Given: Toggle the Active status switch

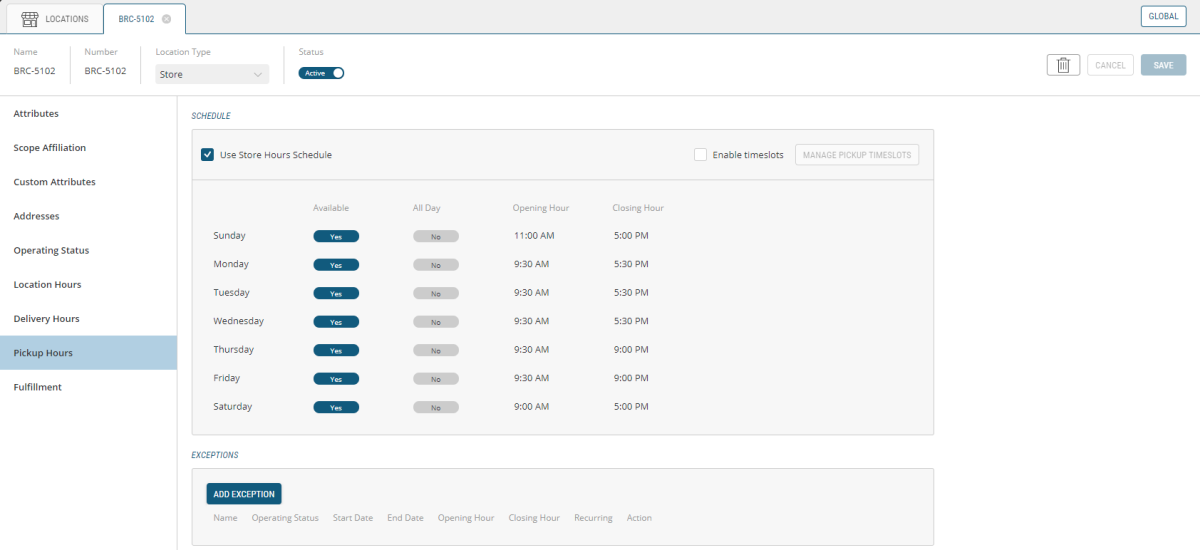Looking at the screenshot, I should [321, 73].
